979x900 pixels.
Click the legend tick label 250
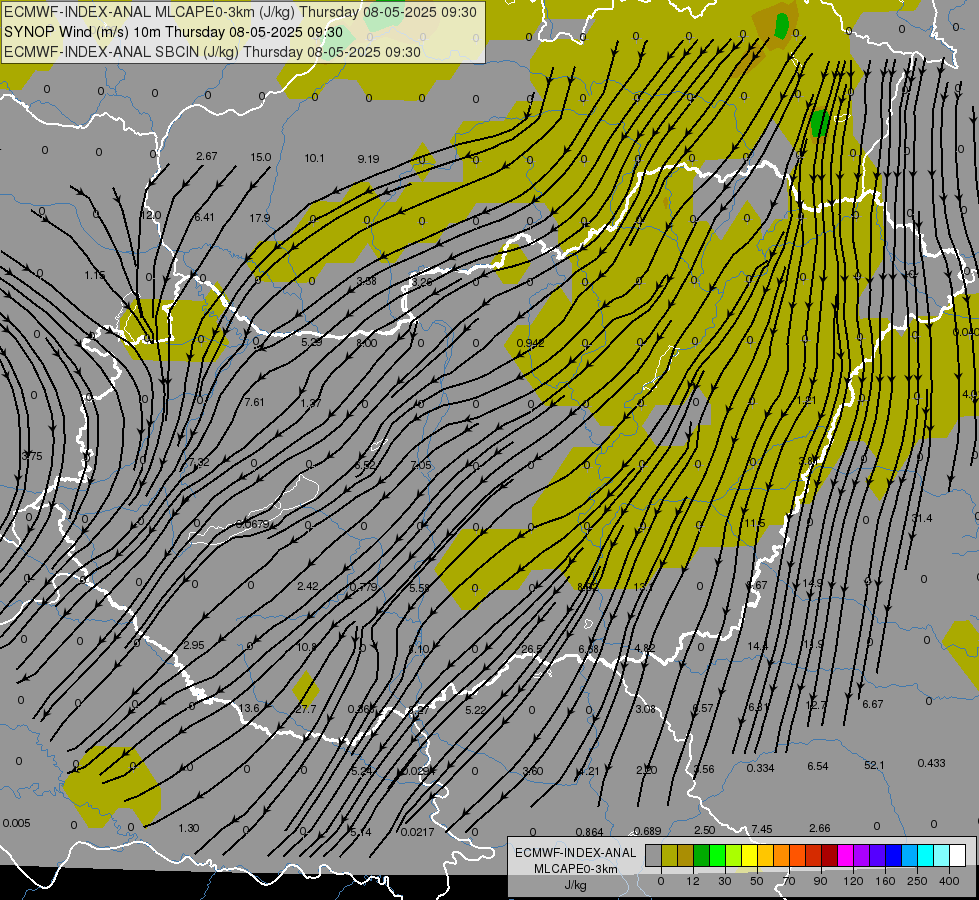click(917, 881)
